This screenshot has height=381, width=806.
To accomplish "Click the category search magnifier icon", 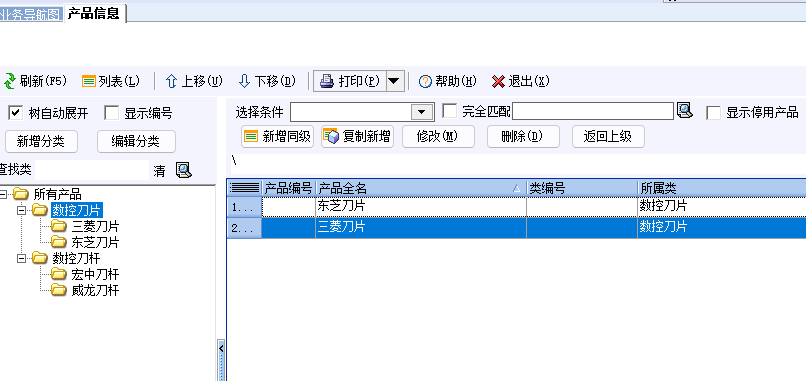I will [x=184, y=170].
